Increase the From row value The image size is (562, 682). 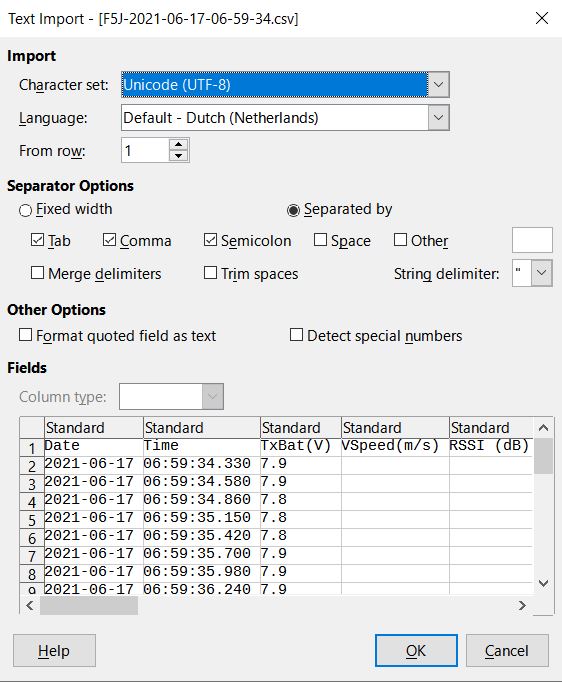[178, 145]
